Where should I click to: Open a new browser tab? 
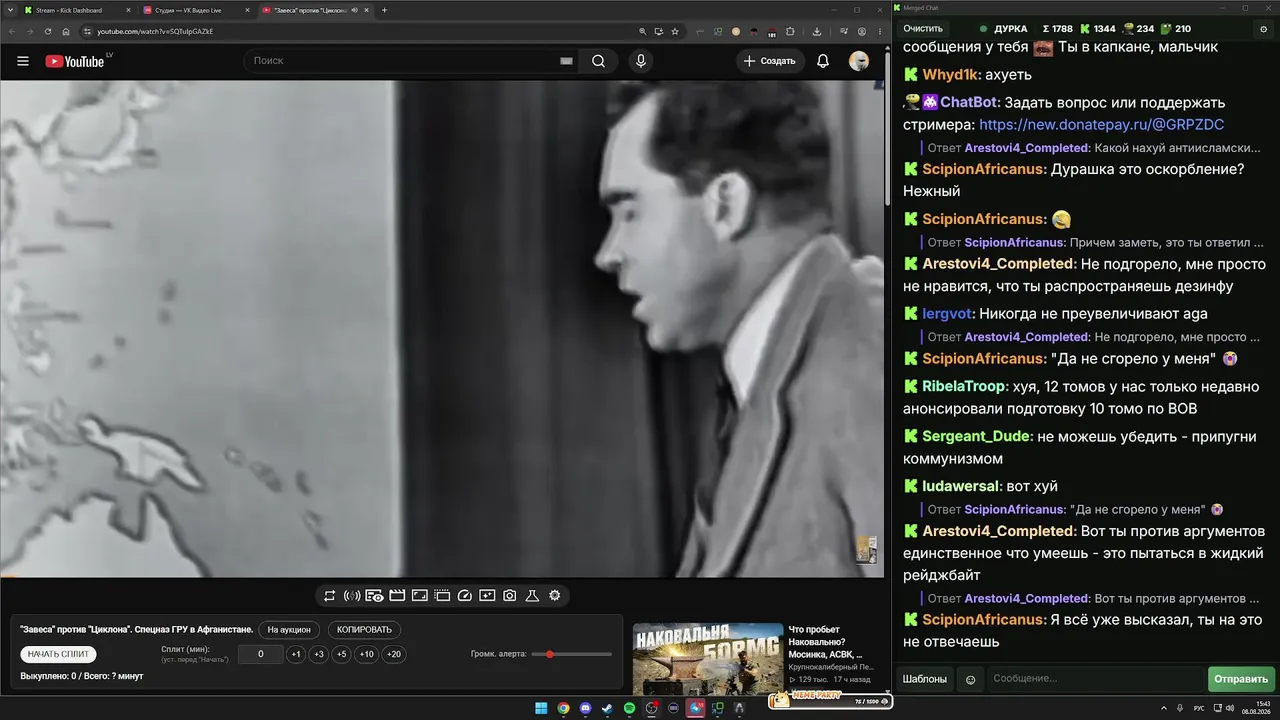click(x=385, y=10)
